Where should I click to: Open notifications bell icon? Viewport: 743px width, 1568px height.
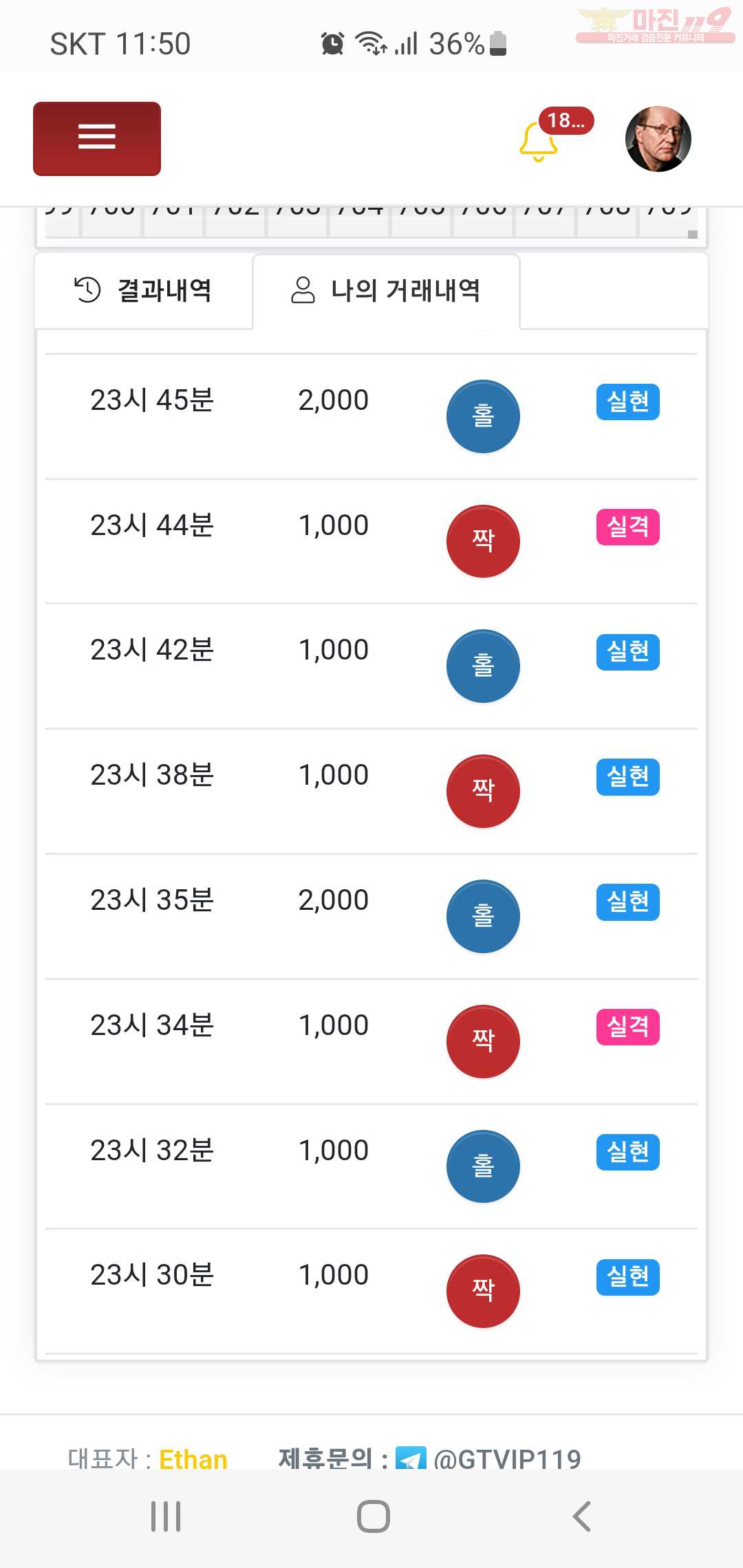pos(538,141)
